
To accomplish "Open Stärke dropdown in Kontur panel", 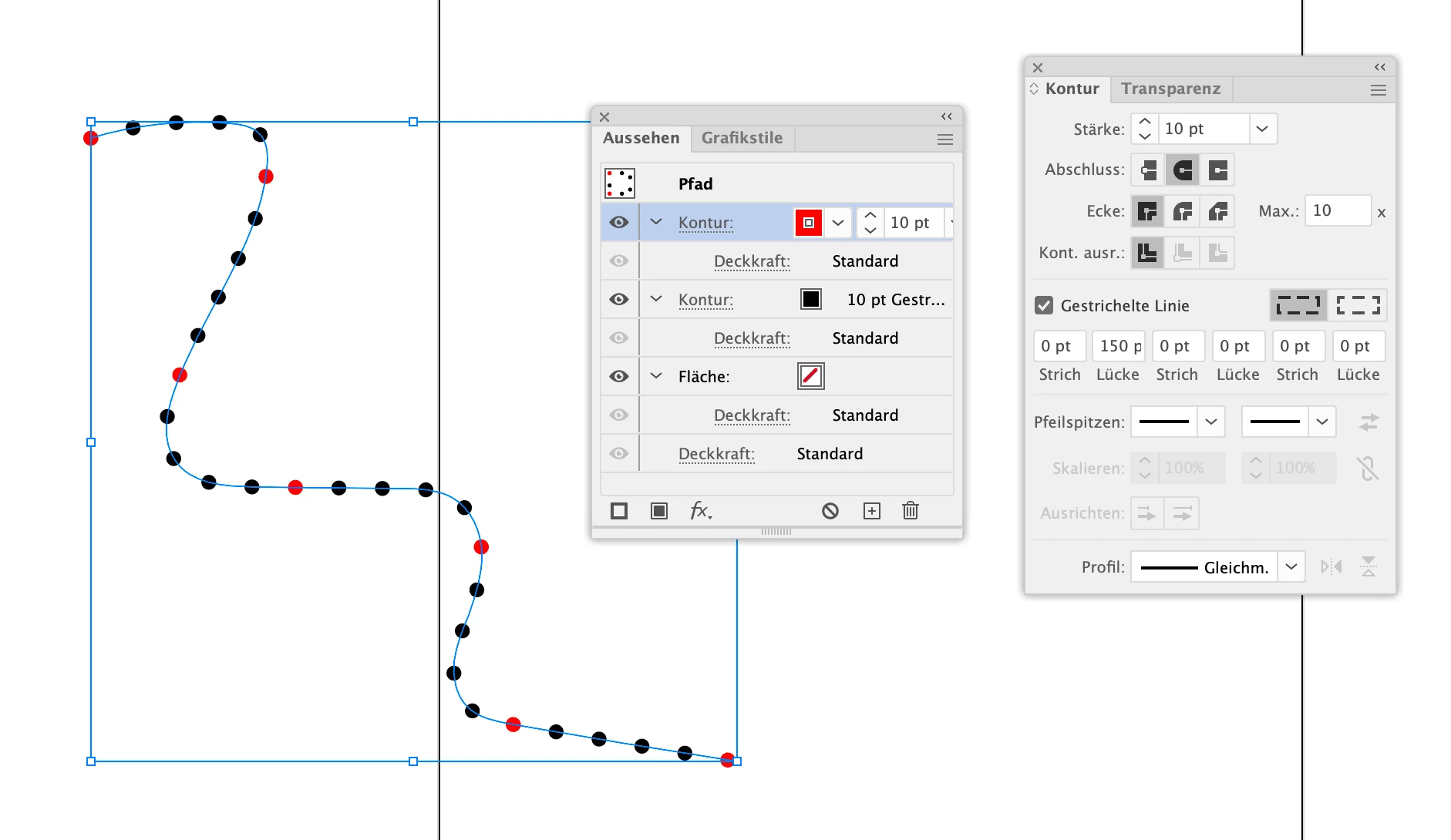I will (1262, 129).
